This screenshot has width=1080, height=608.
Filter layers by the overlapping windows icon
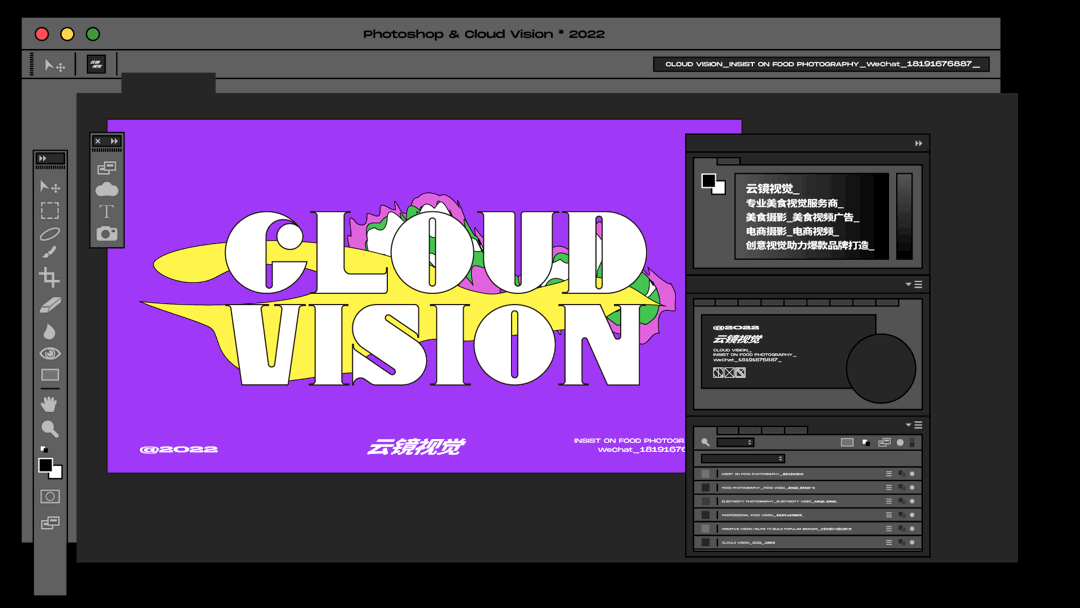(884, 442)
